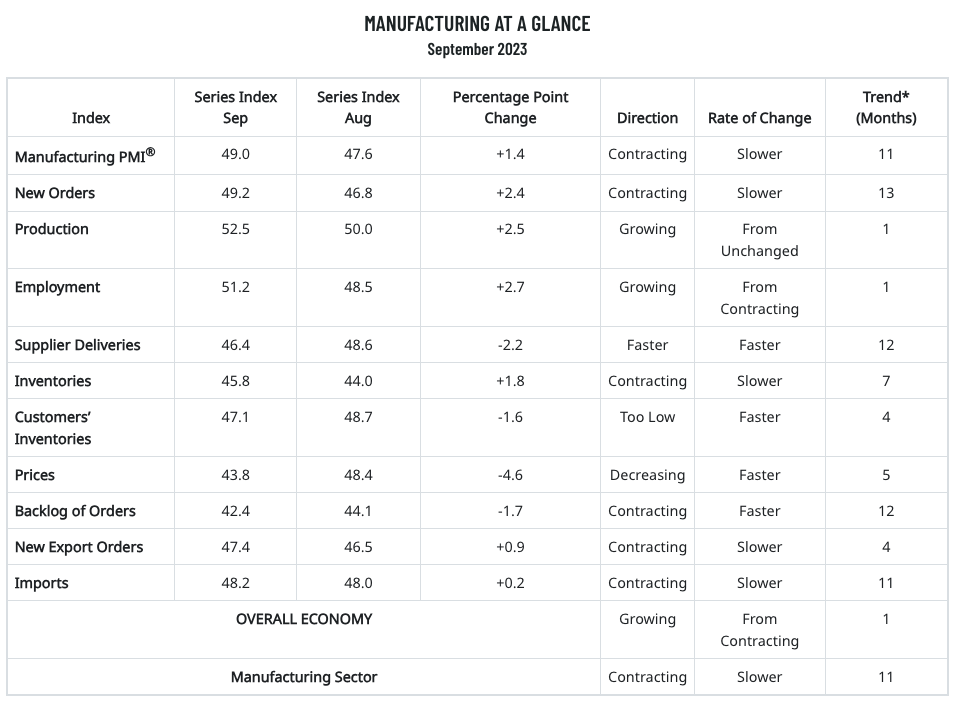Click the Overall Economy row label
This screenshot has height=703, width=959.
[x=304, y=619]
